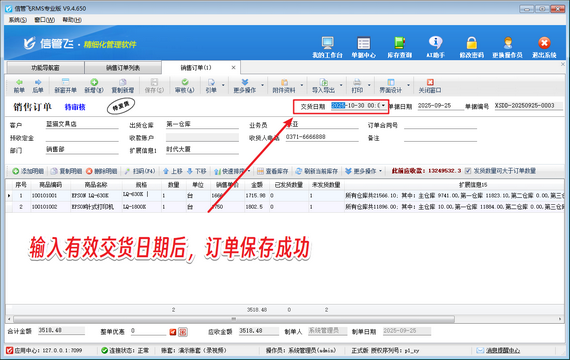The image size is (570, 360).
Task: Open 我的工作台 from the top toolbar
Action: pyautogui.click(x=327, y=47)
